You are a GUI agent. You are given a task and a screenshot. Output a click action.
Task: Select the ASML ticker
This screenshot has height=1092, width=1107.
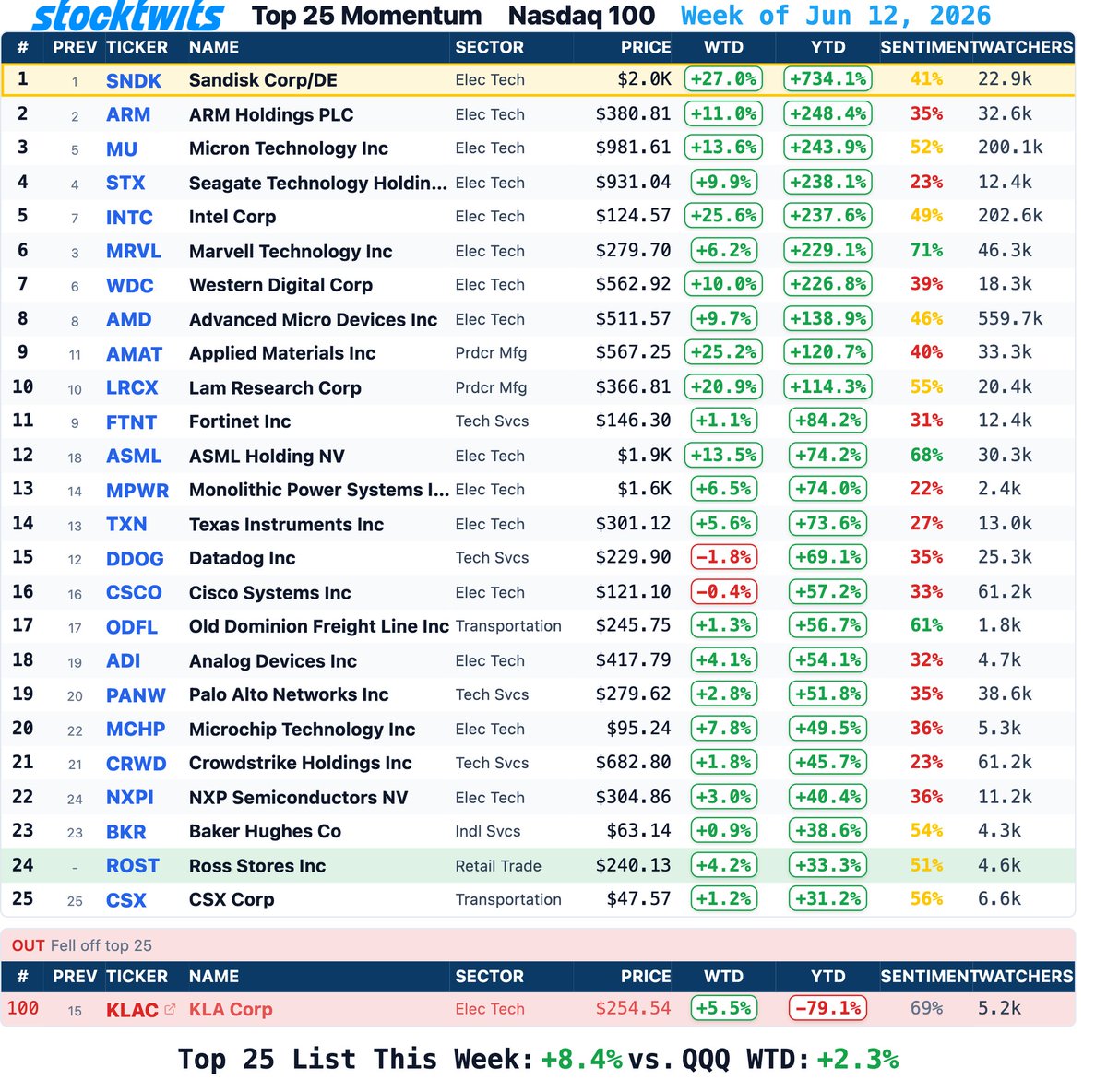[134, 457]
